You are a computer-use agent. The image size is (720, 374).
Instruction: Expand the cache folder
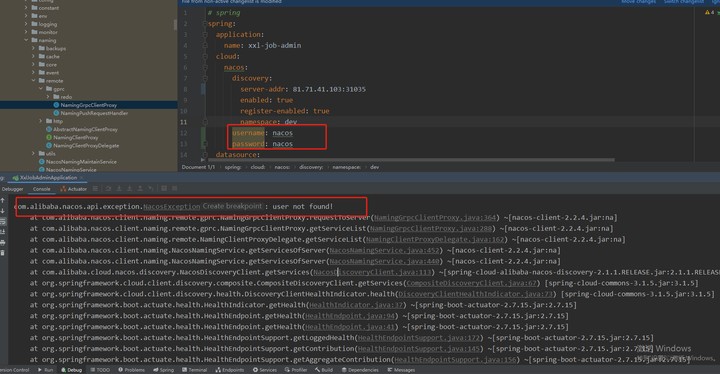[34, 57]
